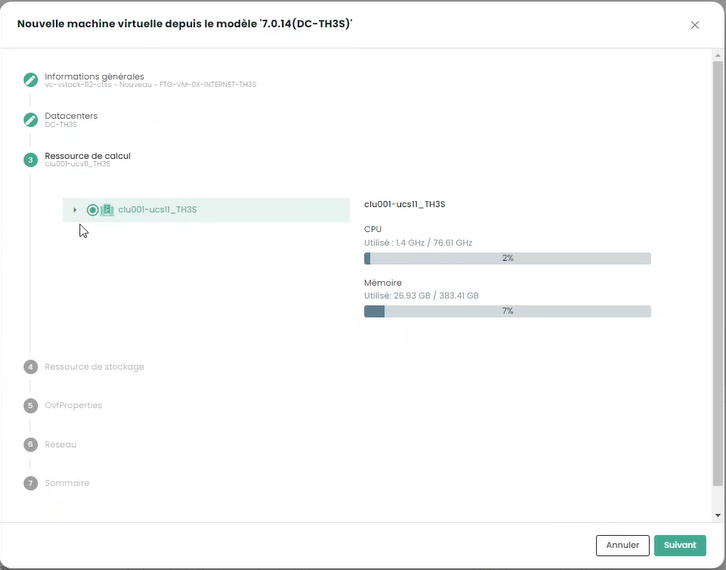The width and height of the screenshot is (726, 570).
Task: Go to the Datacenters step
Action: pyautogui.click(x=71, y=116)
